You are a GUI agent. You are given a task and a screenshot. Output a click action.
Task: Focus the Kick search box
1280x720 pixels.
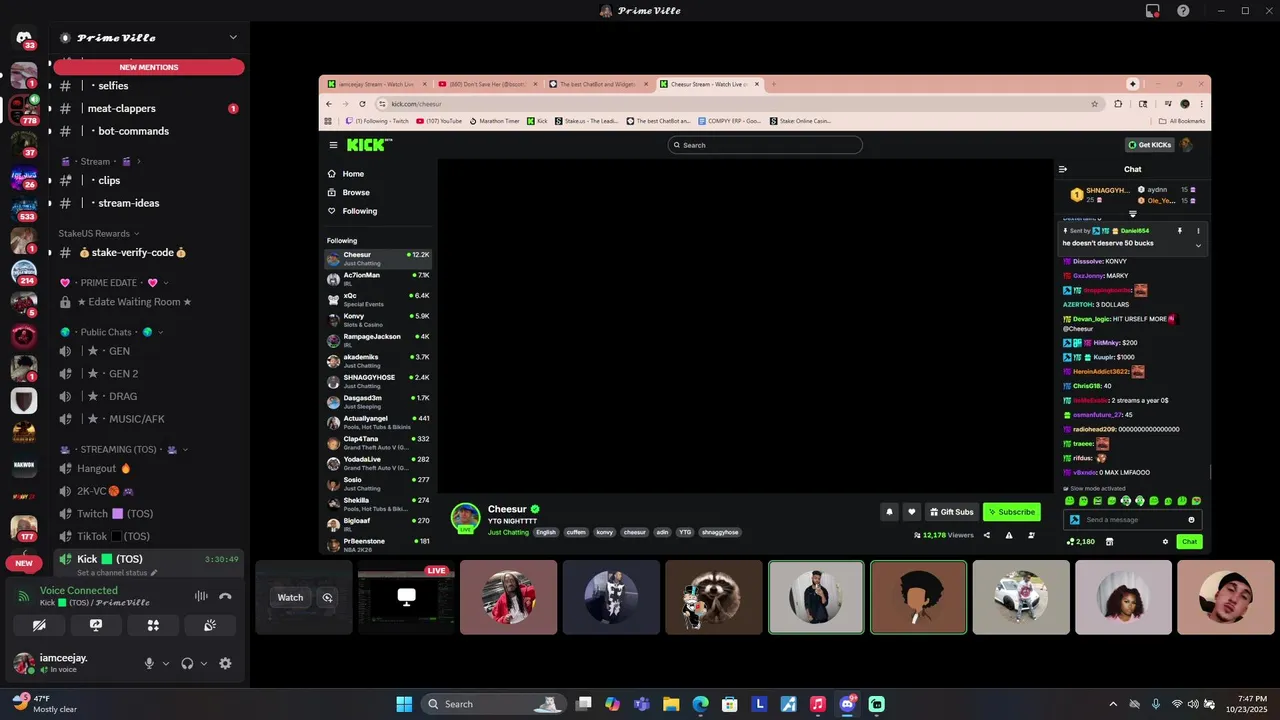click(765, 145)
